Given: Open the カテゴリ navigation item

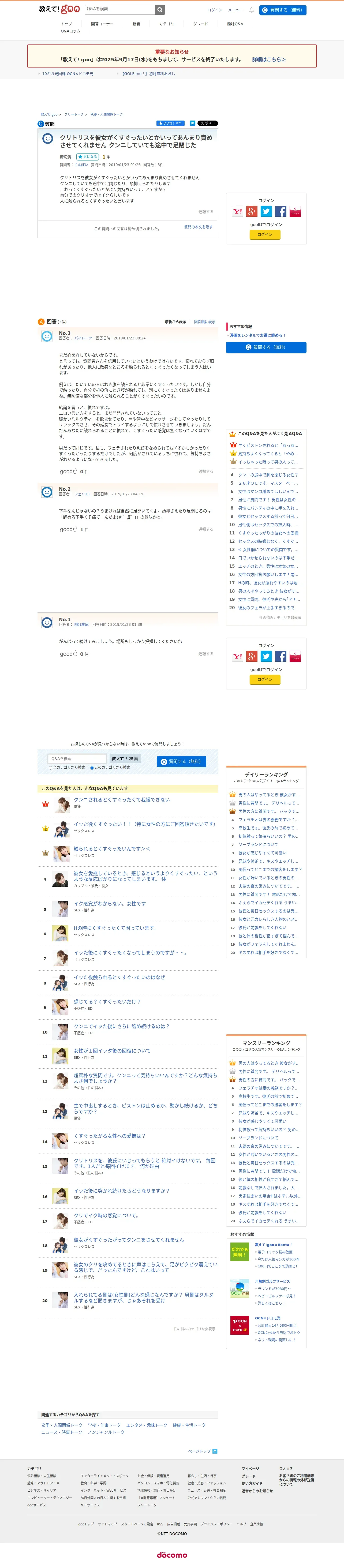Looking at the screenshot, I should (x=166, y=24).
